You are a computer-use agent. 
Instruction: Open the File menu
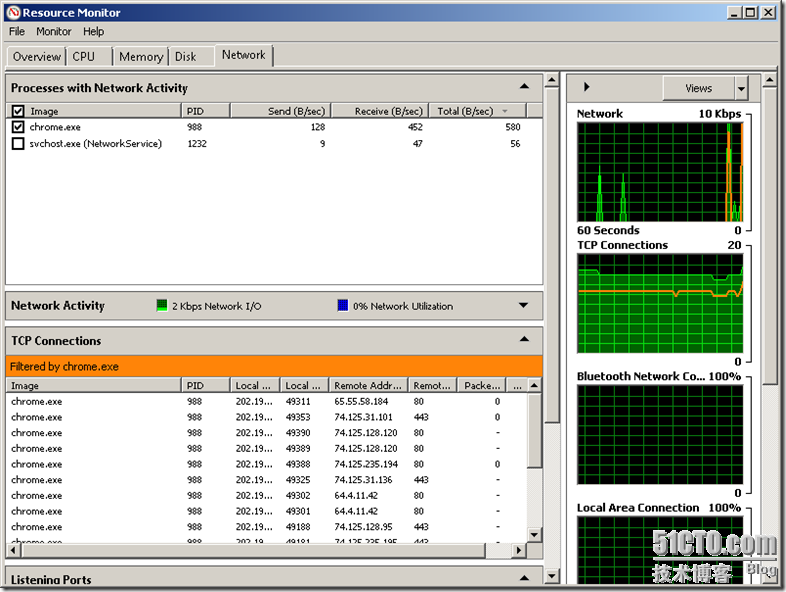pos(17,32)
